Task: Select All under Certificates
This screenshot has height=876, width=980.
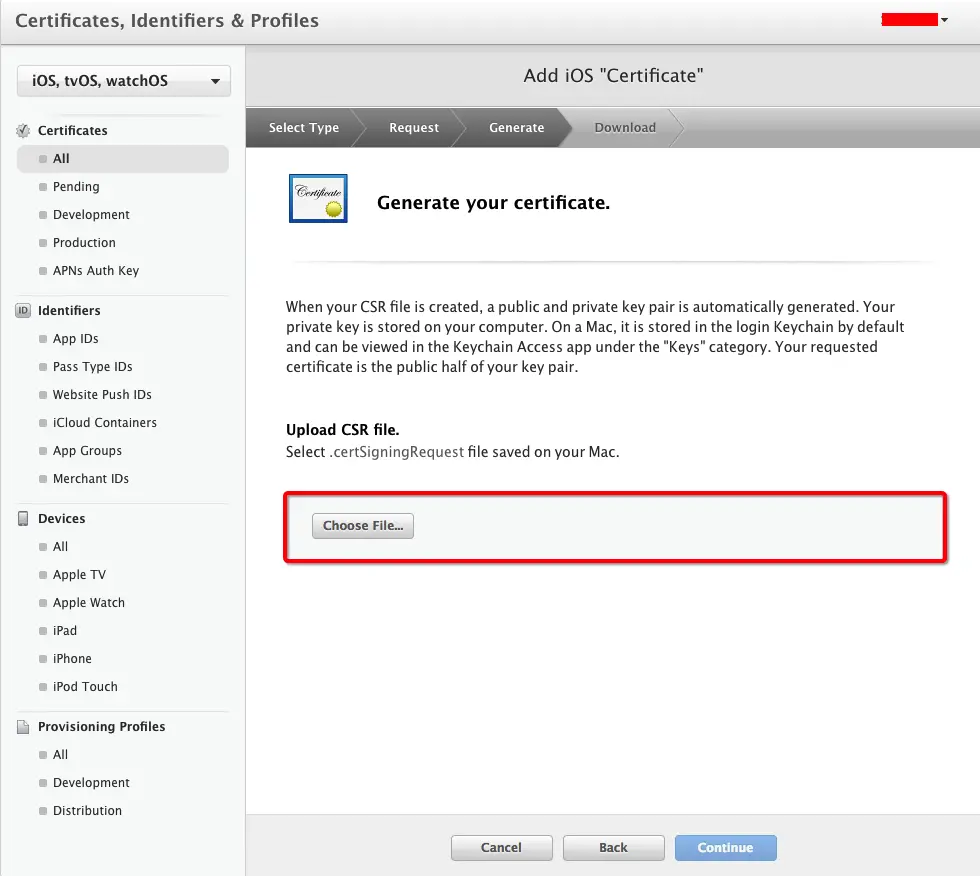Action: click(123, 159)
